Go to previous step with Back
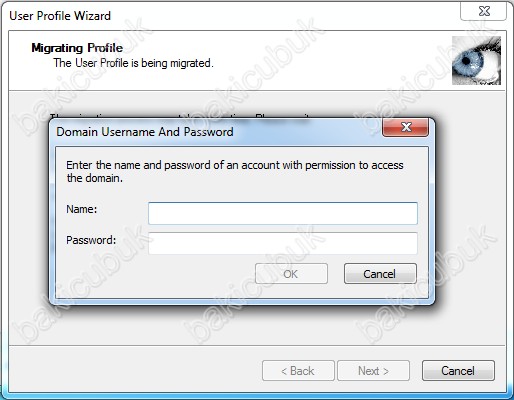Screen dimensions: 514x400 pos(298,370)
